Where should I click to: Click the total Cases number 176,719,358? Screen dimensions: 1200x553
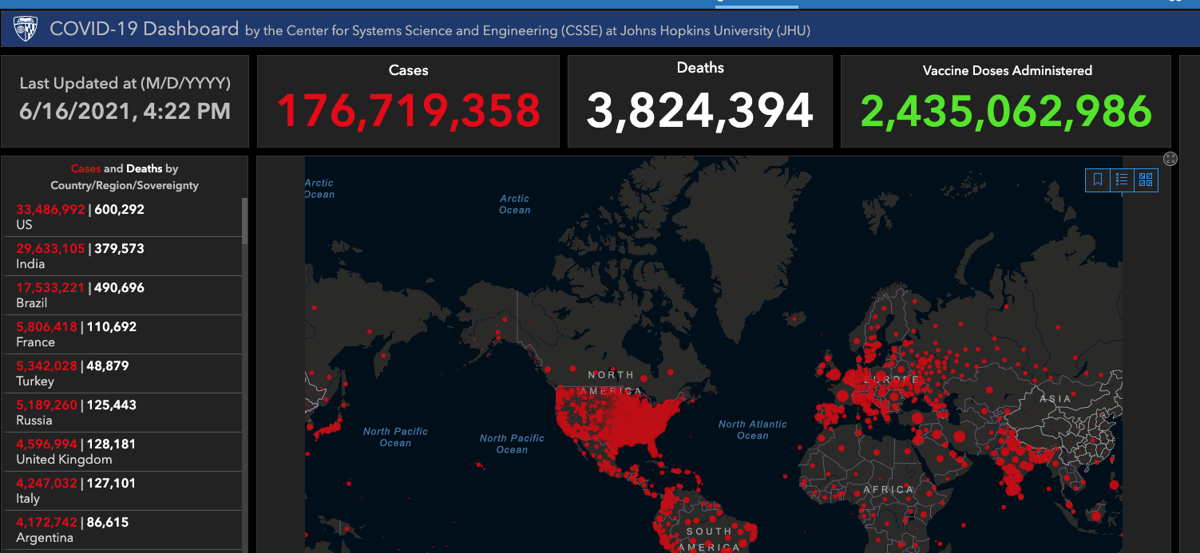point(408,111)
